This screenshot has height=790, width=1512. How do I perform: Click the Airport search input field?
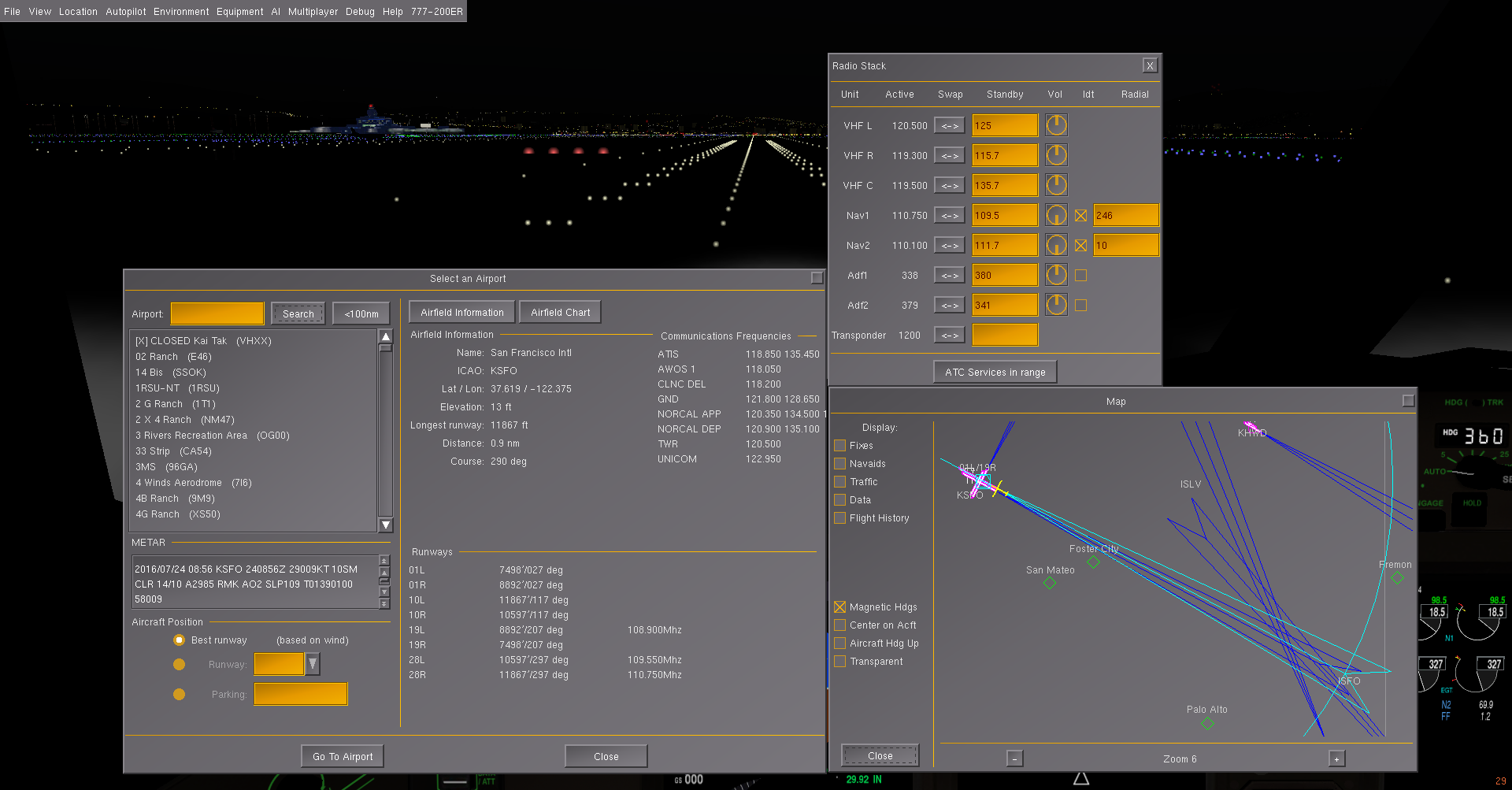coord(217,313)
